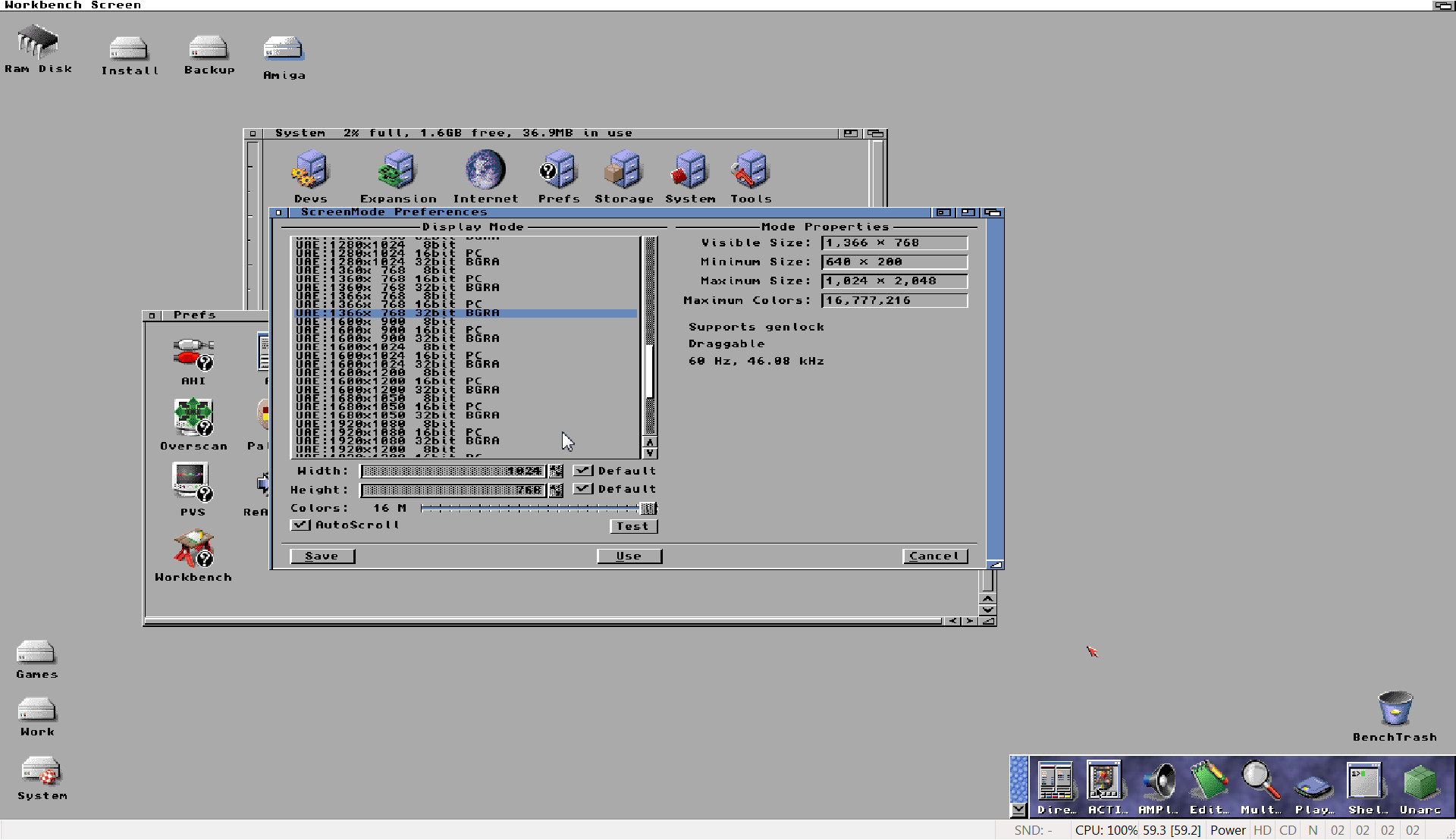Open the Work disk desktop icon
The image size is (1456, 840).
click(36, 717)
